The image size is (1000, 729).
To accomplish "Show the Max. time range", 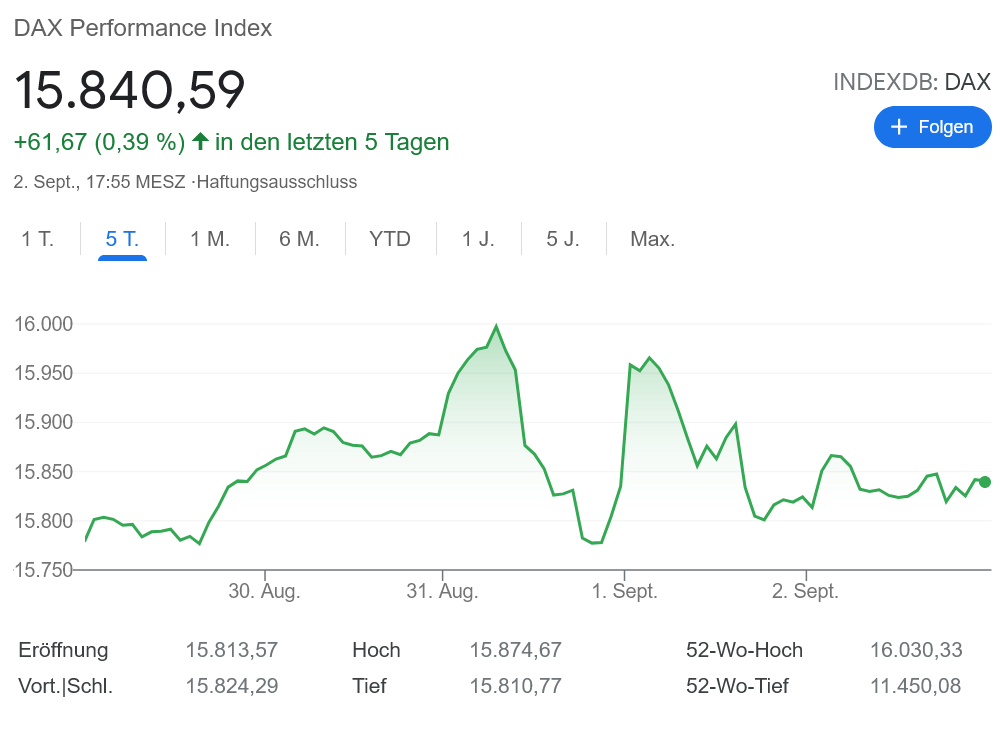I will (652, 239).
